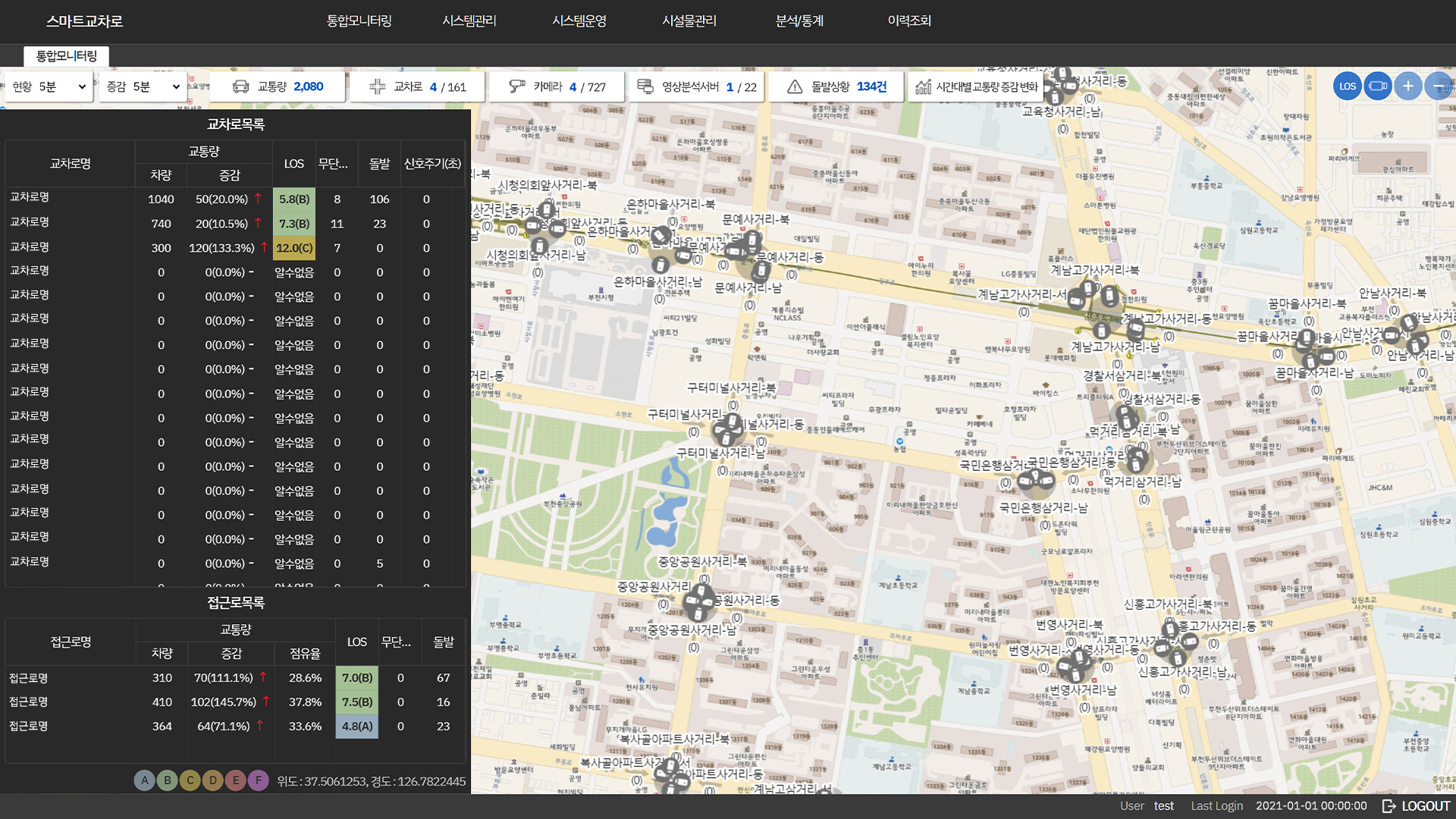The width and height of the screenshot is (1456, 819).
Task: Click the 번영사거리-북 map label
Action: tap(1069, 625)
